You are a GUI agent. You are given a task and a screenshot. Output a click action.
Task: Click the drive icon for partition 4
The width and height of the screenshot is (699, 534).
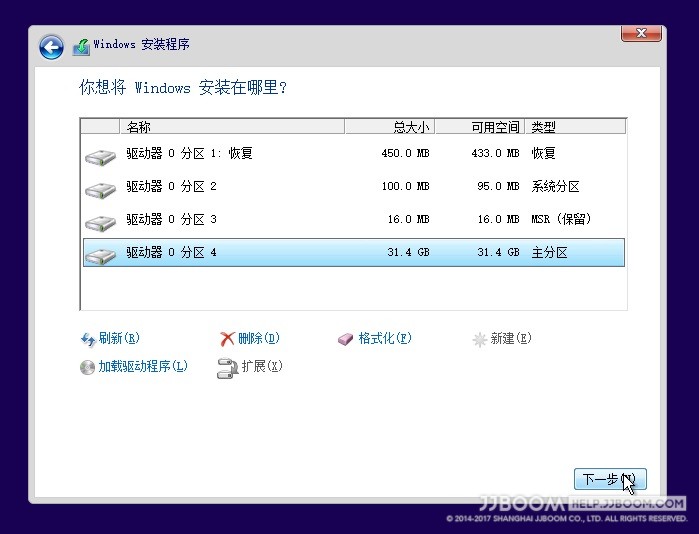pyautogui.click(x=100, y=254)
